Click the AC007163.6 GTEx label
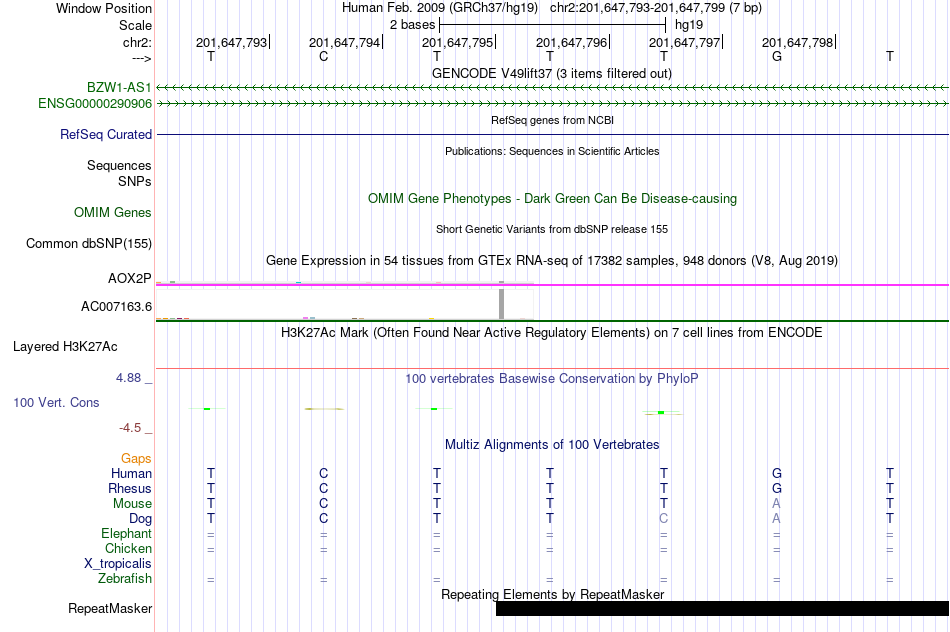Screen dimensions: 950x632 tap(116, 307)
